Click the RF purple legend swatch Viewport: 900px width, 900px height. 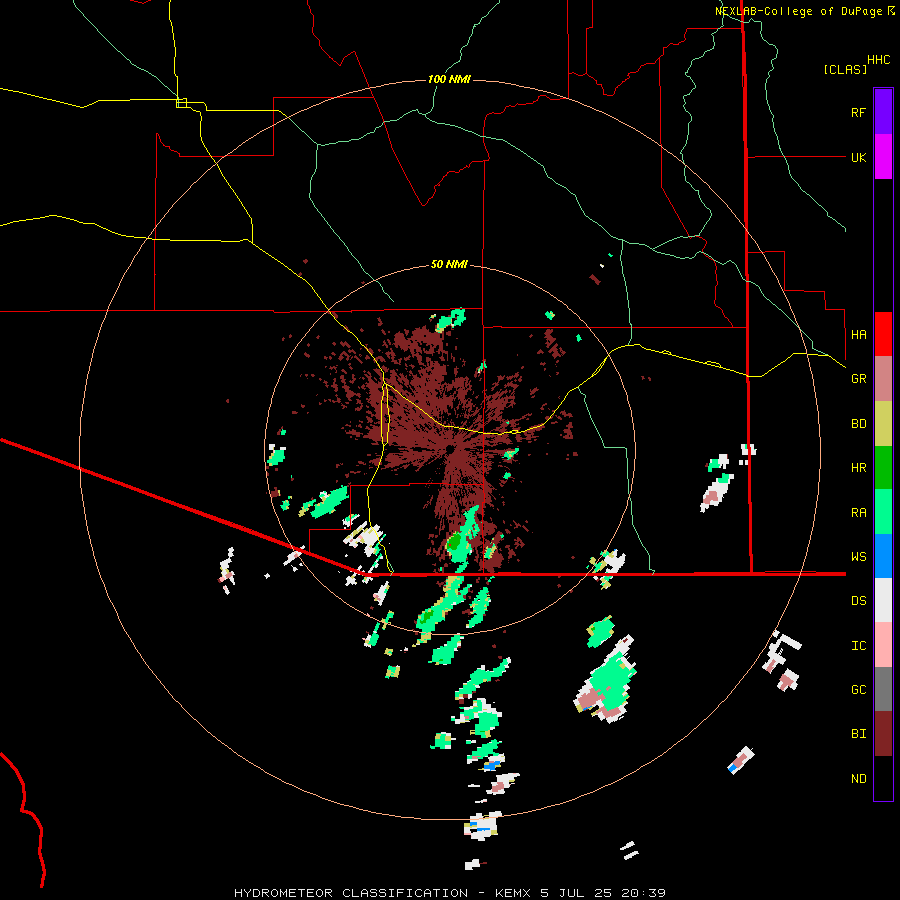pyautogui.click(x=883, y=112)
